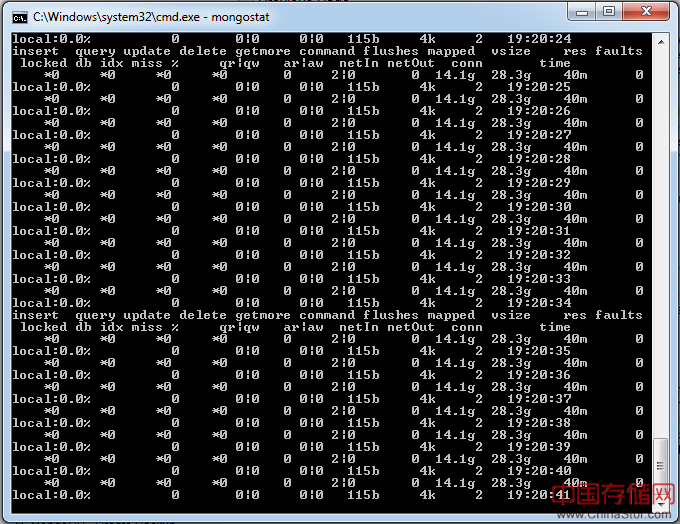
Task: Click the second 'netOut' header near the bottom
Action: pyautogui.click(x=411, y=327)
